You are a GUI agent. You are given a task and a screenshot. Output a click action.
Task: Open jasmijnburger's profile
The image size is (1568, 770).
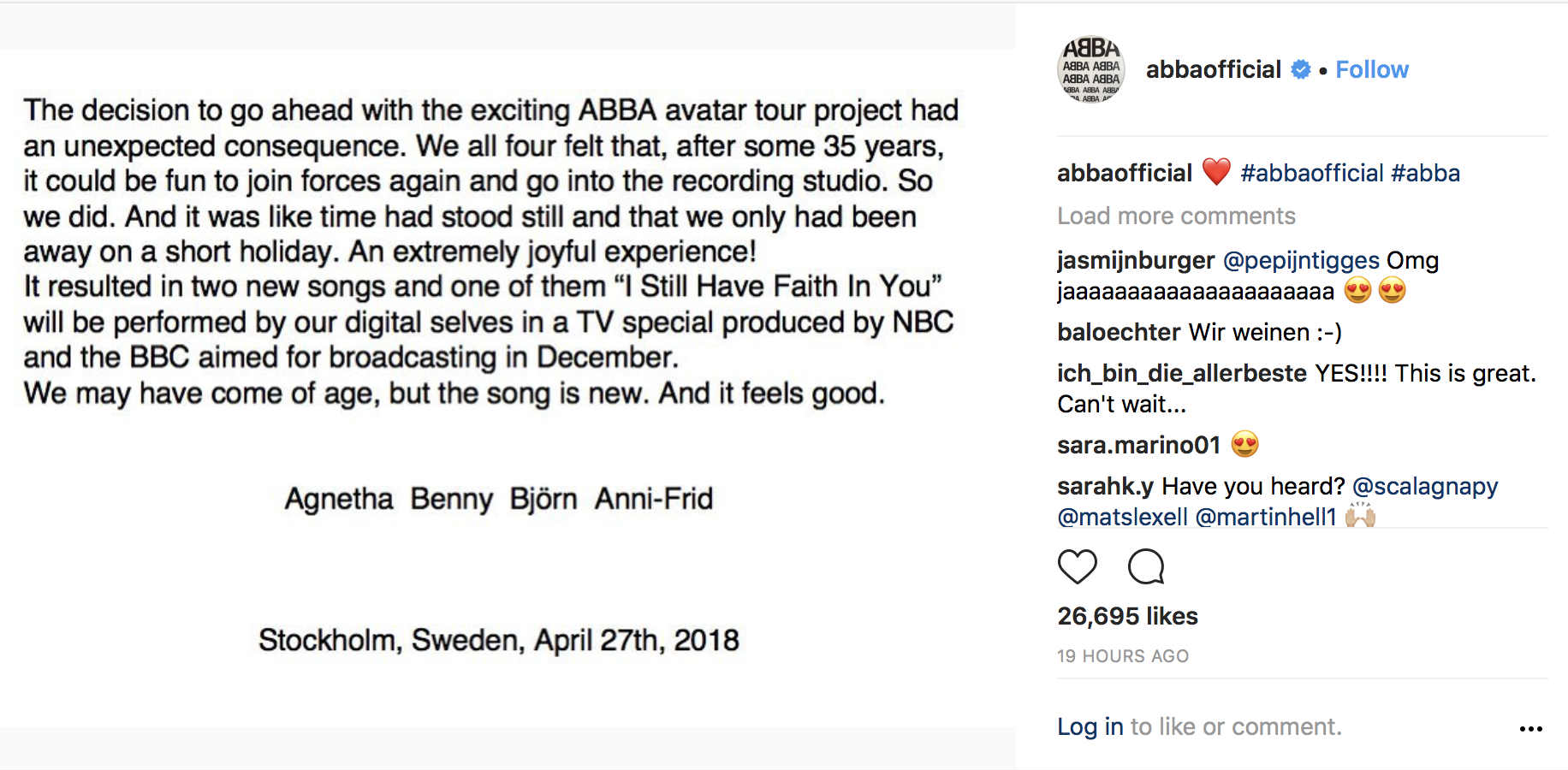coord(1135,260)
